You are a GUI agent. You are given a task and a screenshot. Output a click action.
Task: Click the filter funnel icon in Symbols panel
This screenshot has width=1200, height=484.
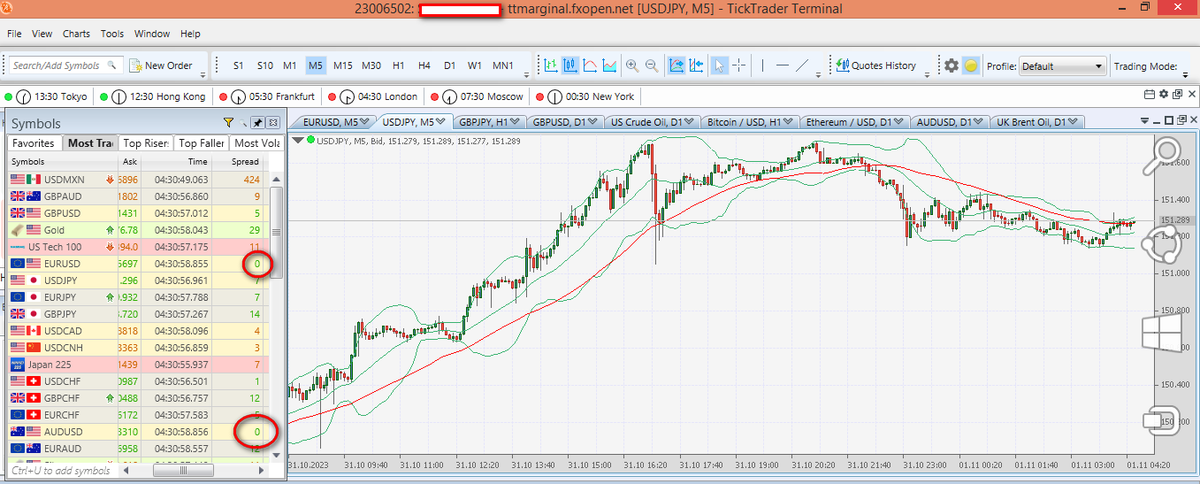(x=229, y=122)
